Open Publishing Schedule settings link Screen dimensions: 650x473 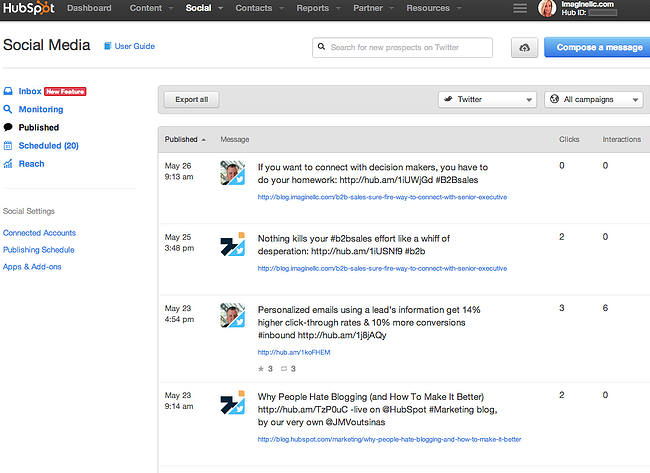(39, 250)
